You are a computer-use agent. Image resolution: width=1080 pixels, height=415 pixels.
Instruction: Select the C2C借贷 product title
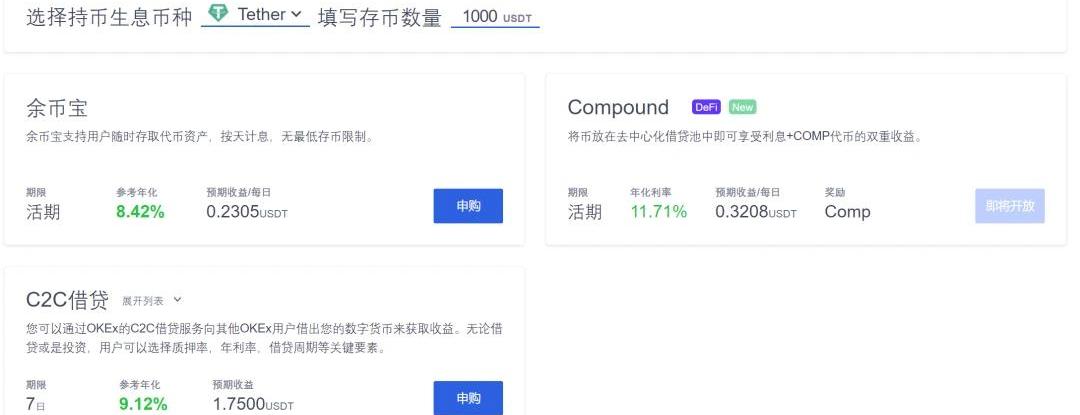[x=66, y=300]
